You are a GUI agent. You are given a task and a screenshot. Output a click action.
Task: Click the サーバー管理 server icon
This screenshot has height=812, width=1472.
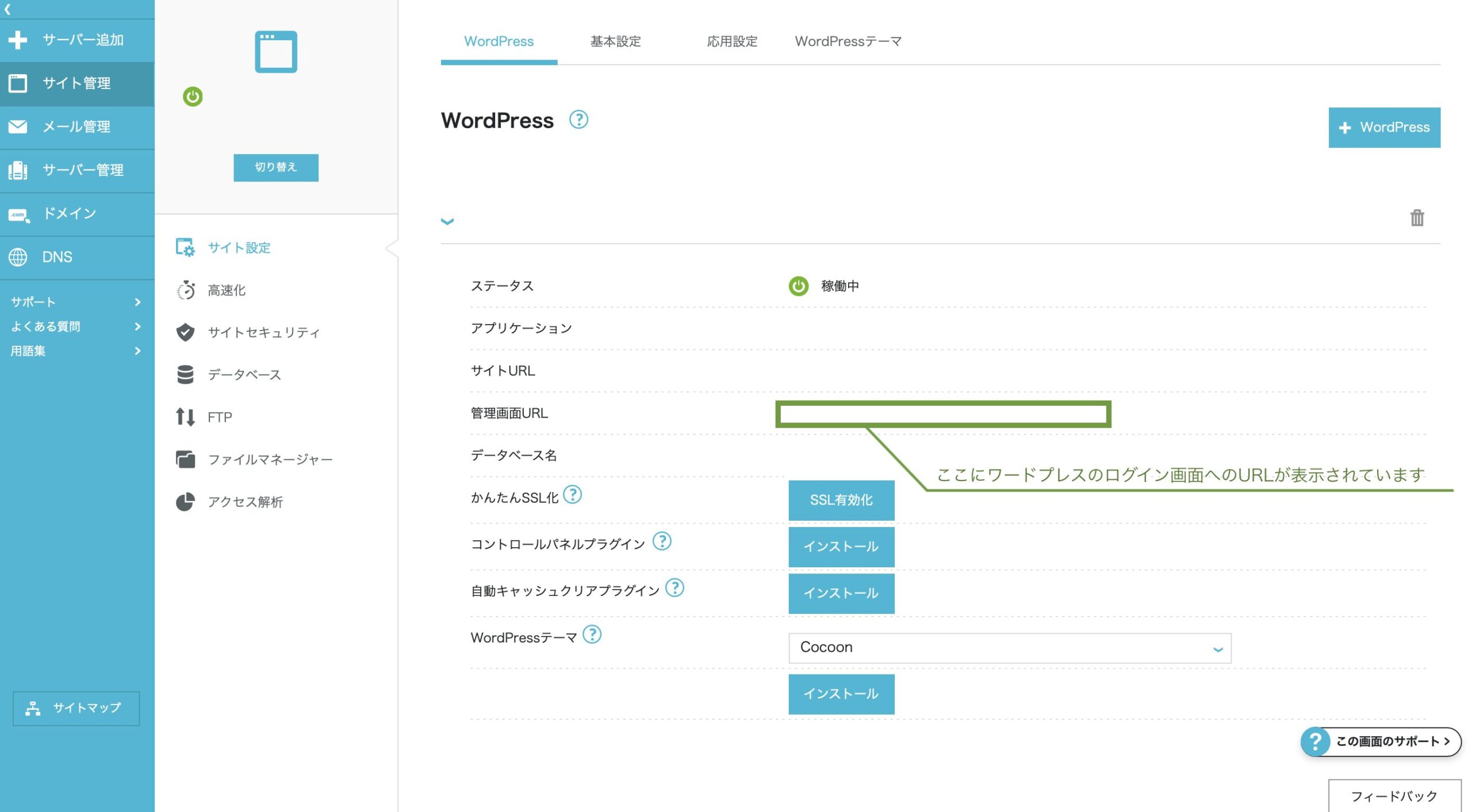point(18,170)
